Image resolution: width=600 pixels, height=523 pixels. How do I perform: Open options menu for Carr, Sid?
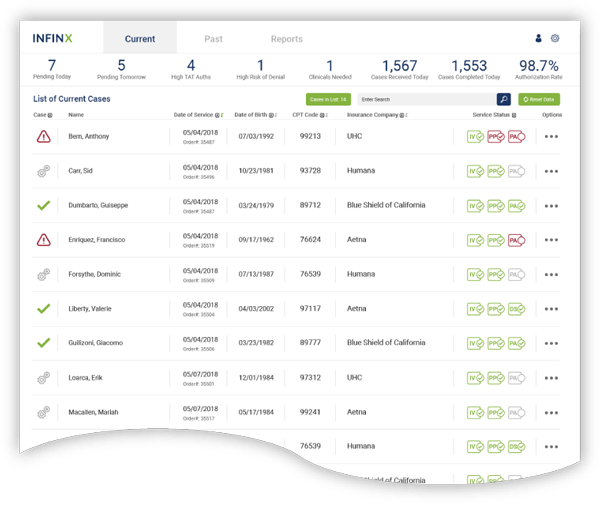[x=551, y=171]
